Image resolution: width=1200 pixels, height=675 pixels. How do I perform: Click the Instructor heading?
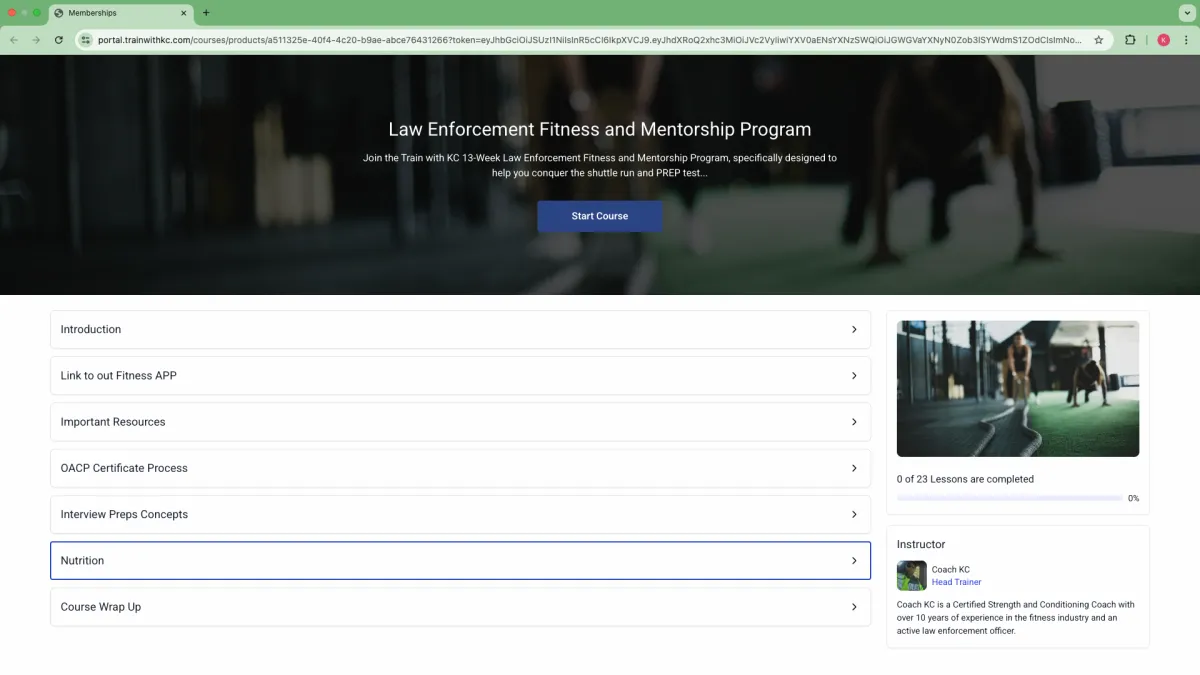tap(921, 544)
